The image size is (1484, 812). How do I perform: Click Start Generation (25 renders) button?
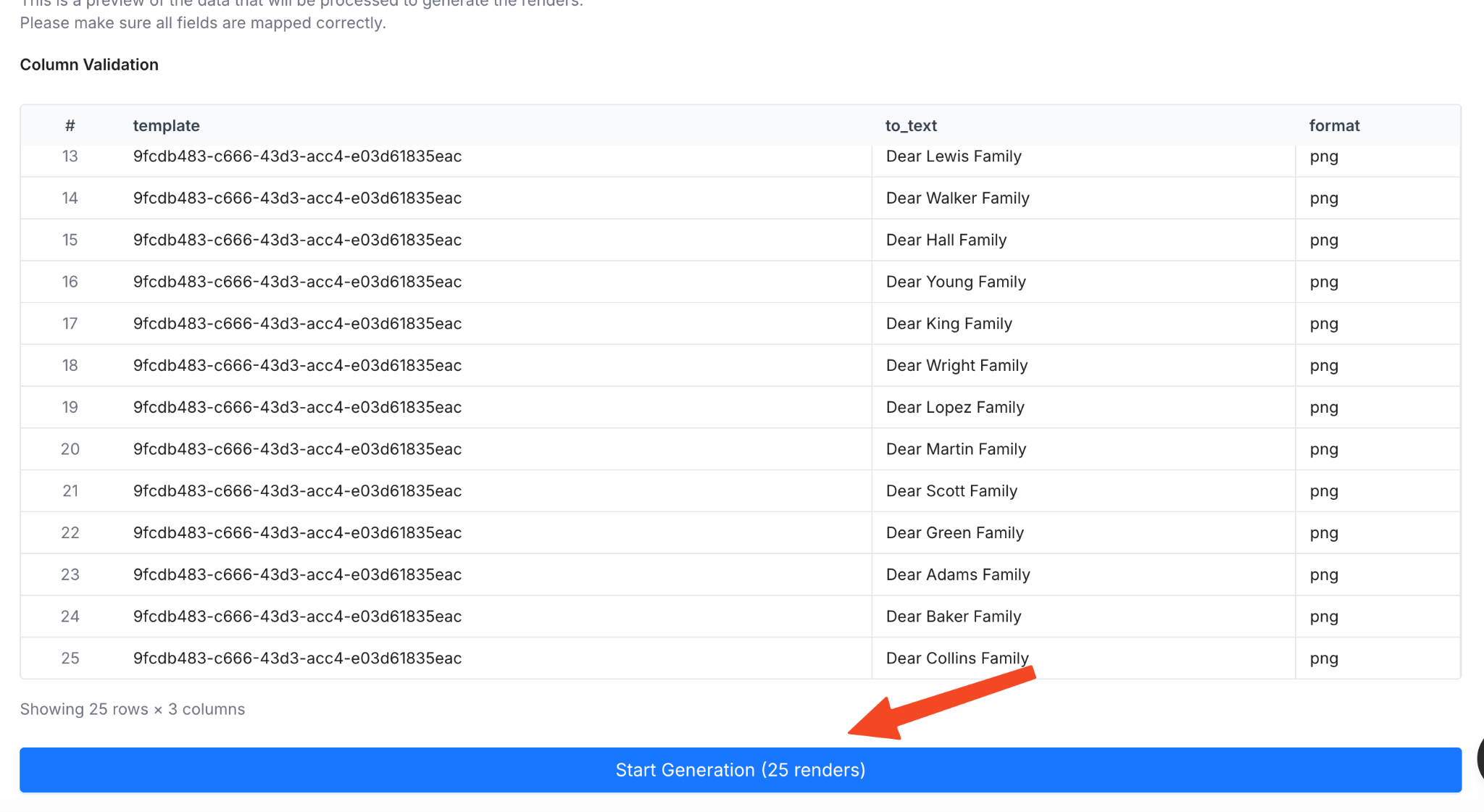click(740, 769)
